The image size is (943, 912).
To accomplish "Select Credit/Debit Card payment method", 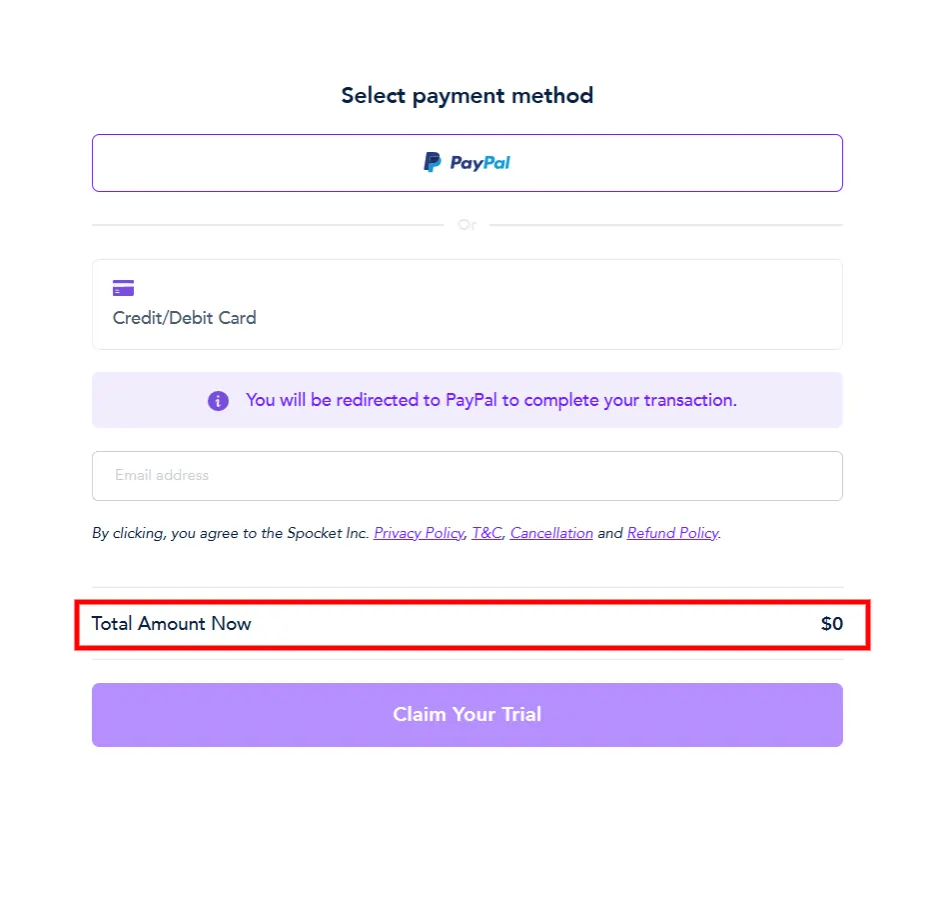I will point(466,304).
